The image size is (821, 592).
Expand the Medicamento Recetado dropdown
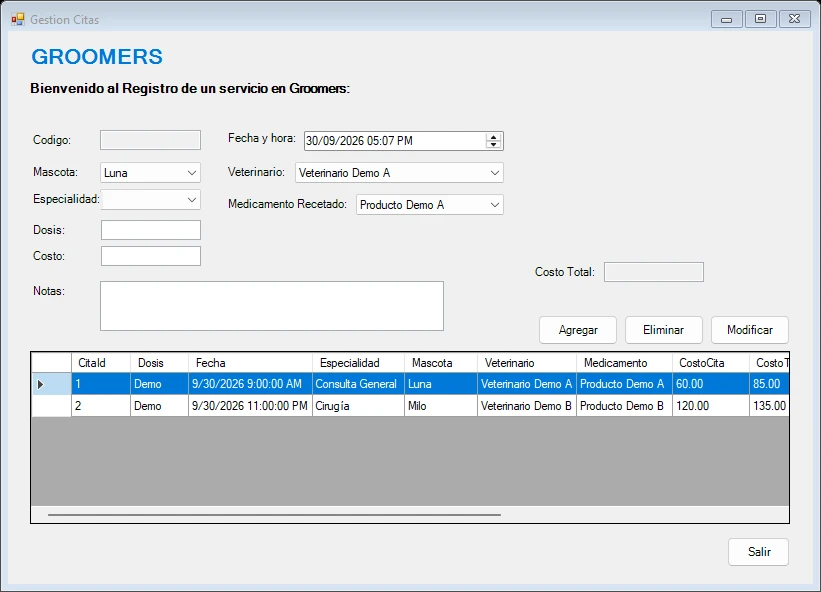point(429,205)
